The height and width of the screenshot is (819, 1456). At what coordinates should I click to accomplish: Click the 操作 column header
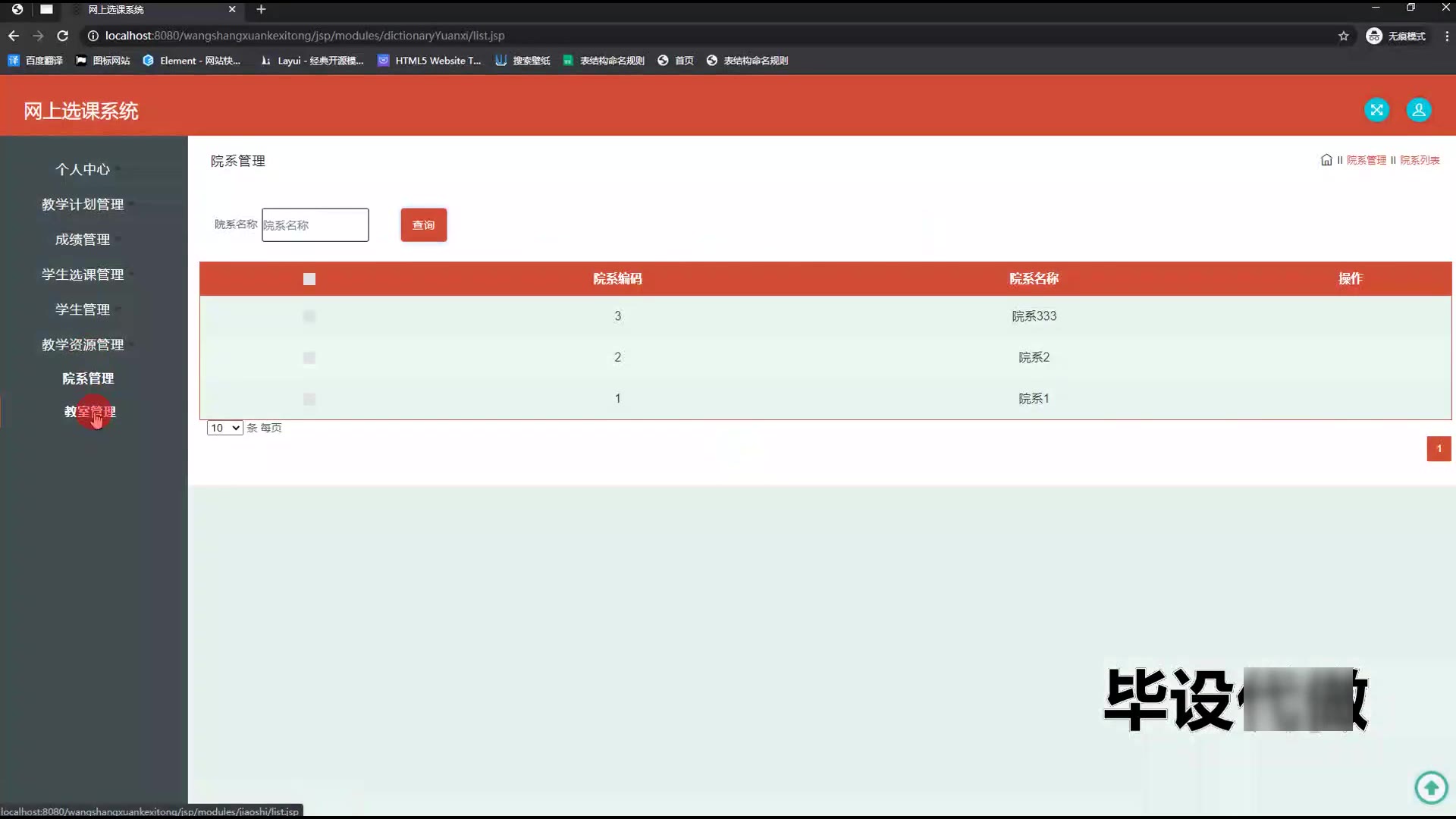tap(1350, 278)
